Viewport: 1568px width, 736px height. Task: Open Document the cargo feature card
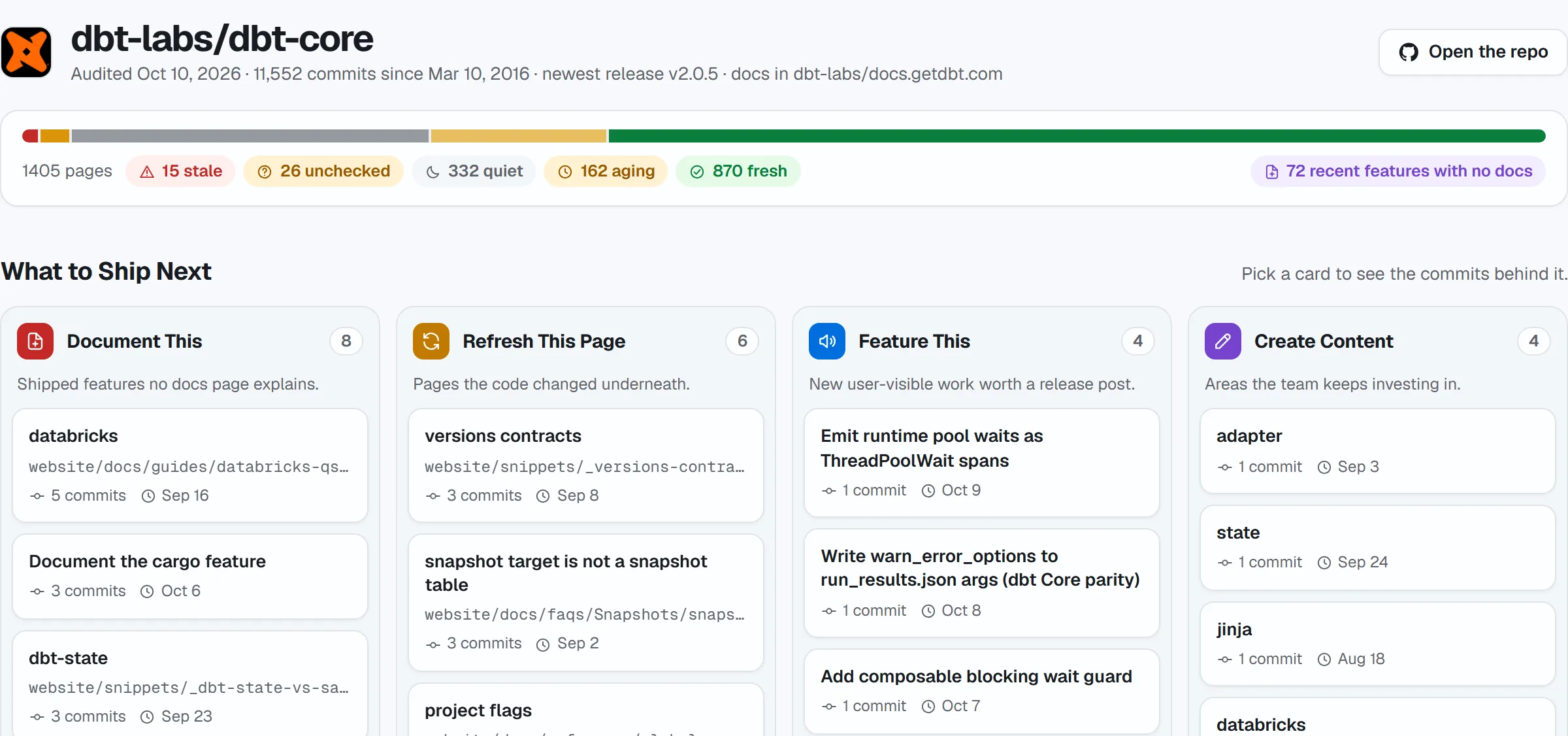tap(190, 577)
